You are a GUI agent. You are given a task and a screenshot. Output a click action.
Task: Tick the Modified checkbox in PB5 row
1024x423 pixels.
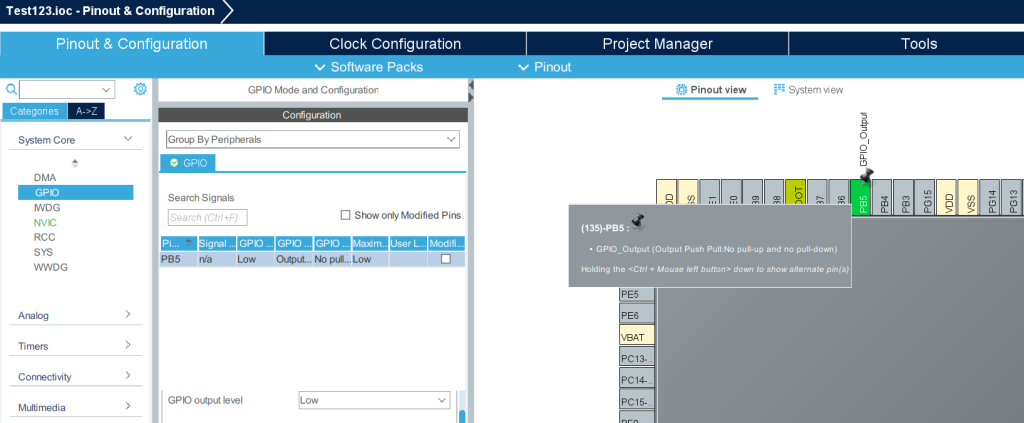click(446, 259)
